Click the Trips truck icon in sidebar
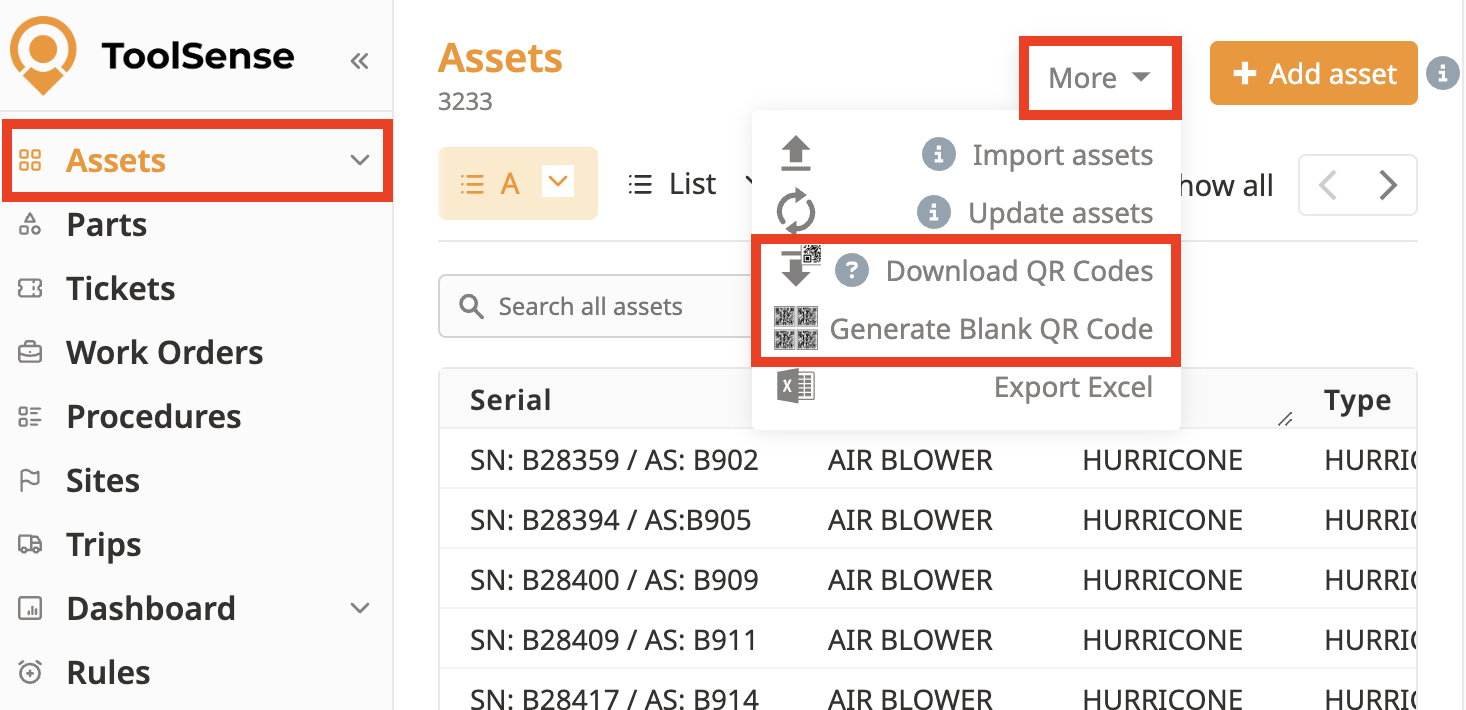The width and height of the screenshot is (1466, 710). point(30,545)
